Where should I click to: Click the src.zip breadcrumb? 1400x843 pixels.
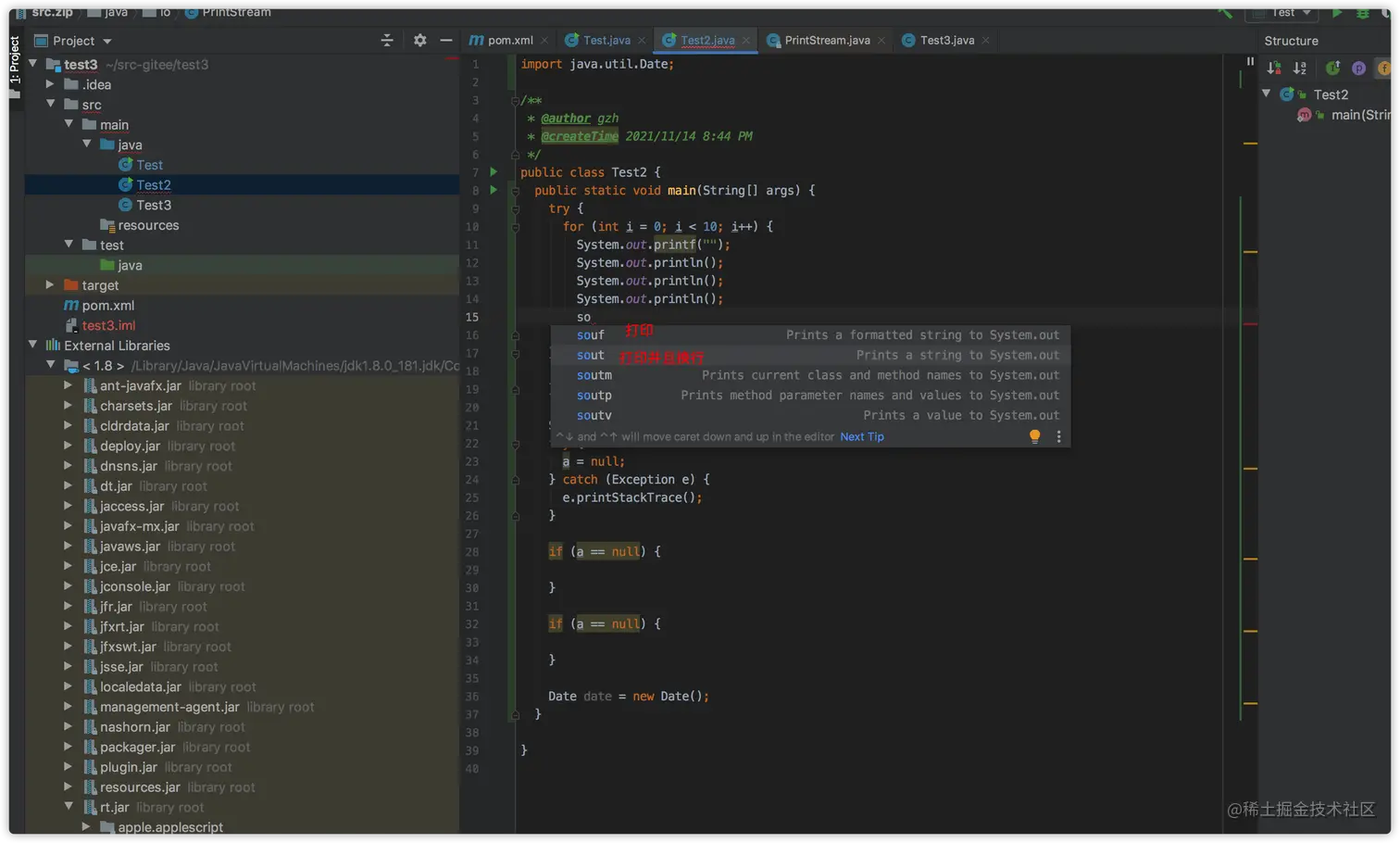point(44,12)
